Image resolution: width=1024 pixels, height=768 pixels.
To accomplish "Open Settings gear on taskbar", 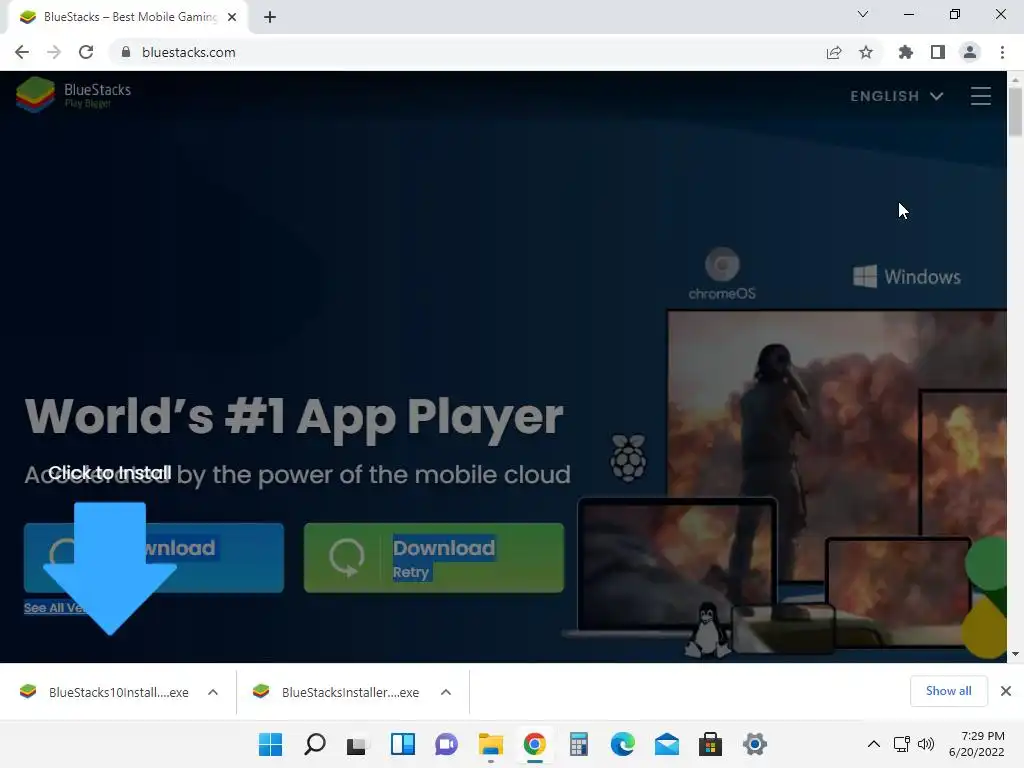I will click(x=754, y=744).
